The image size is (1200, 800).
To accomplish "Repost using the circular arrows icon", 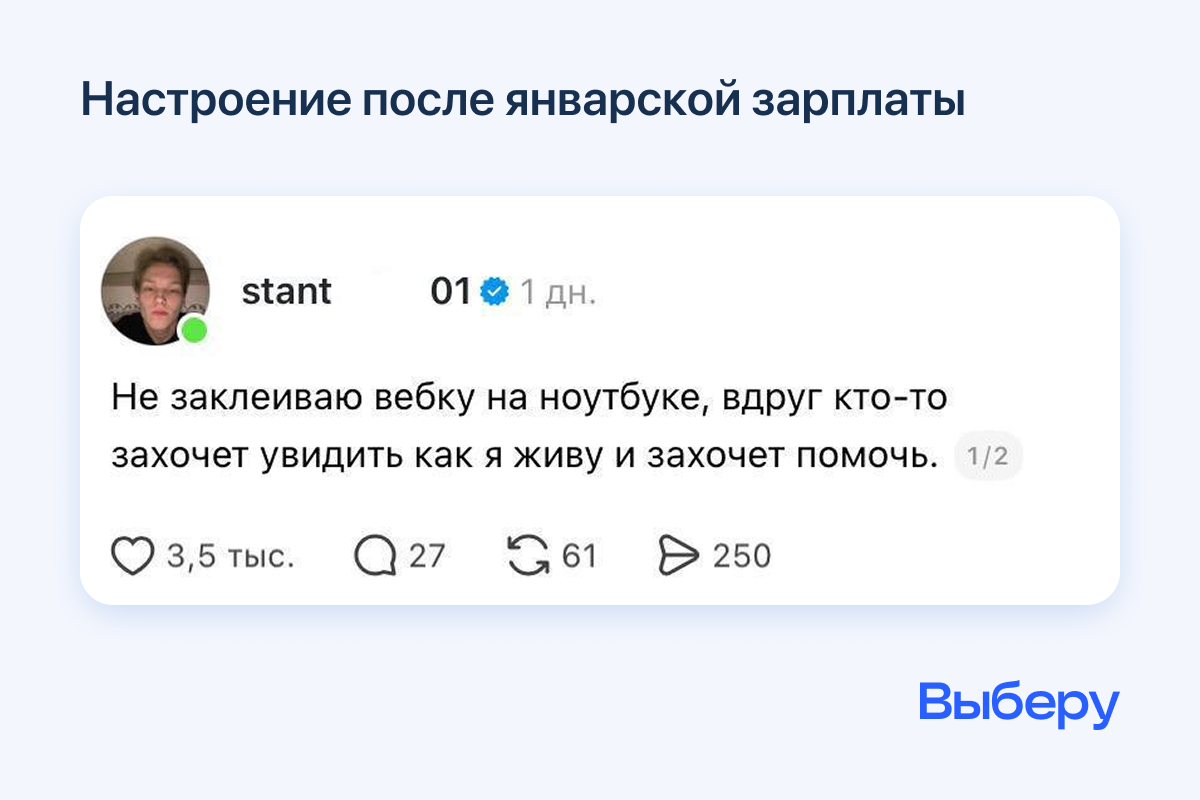I will tap(529, 556).
